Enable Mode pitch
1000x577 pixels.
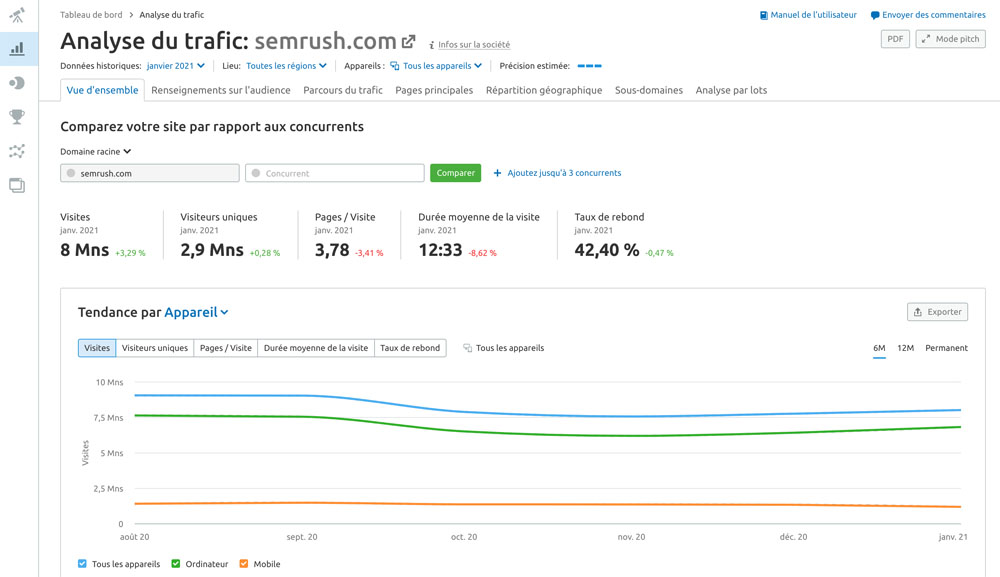pos(951,39)
